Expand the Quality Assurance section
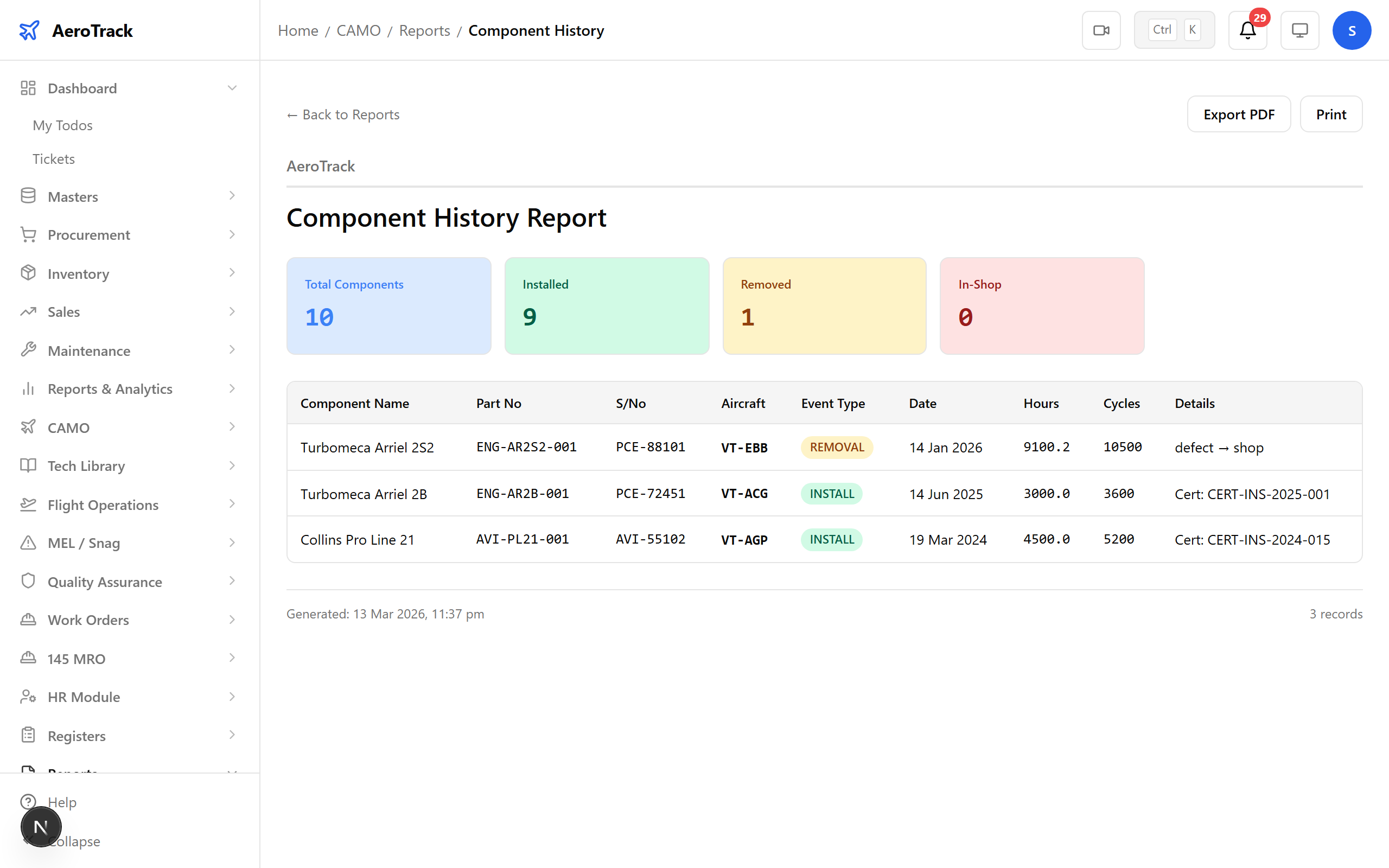Viewport: 1389px width, 868px height. tap(232, 581)
